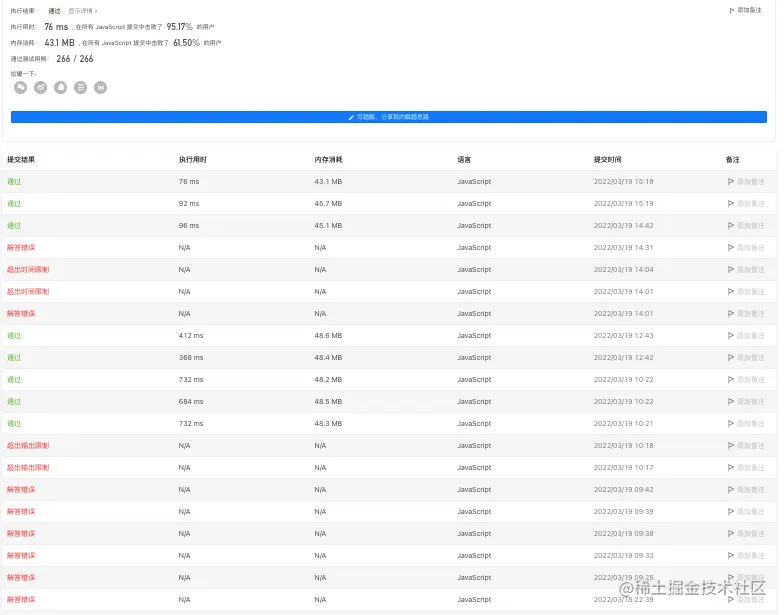Click the 266 / 266 test cases value
784x615 pixels.
(75, 58)
